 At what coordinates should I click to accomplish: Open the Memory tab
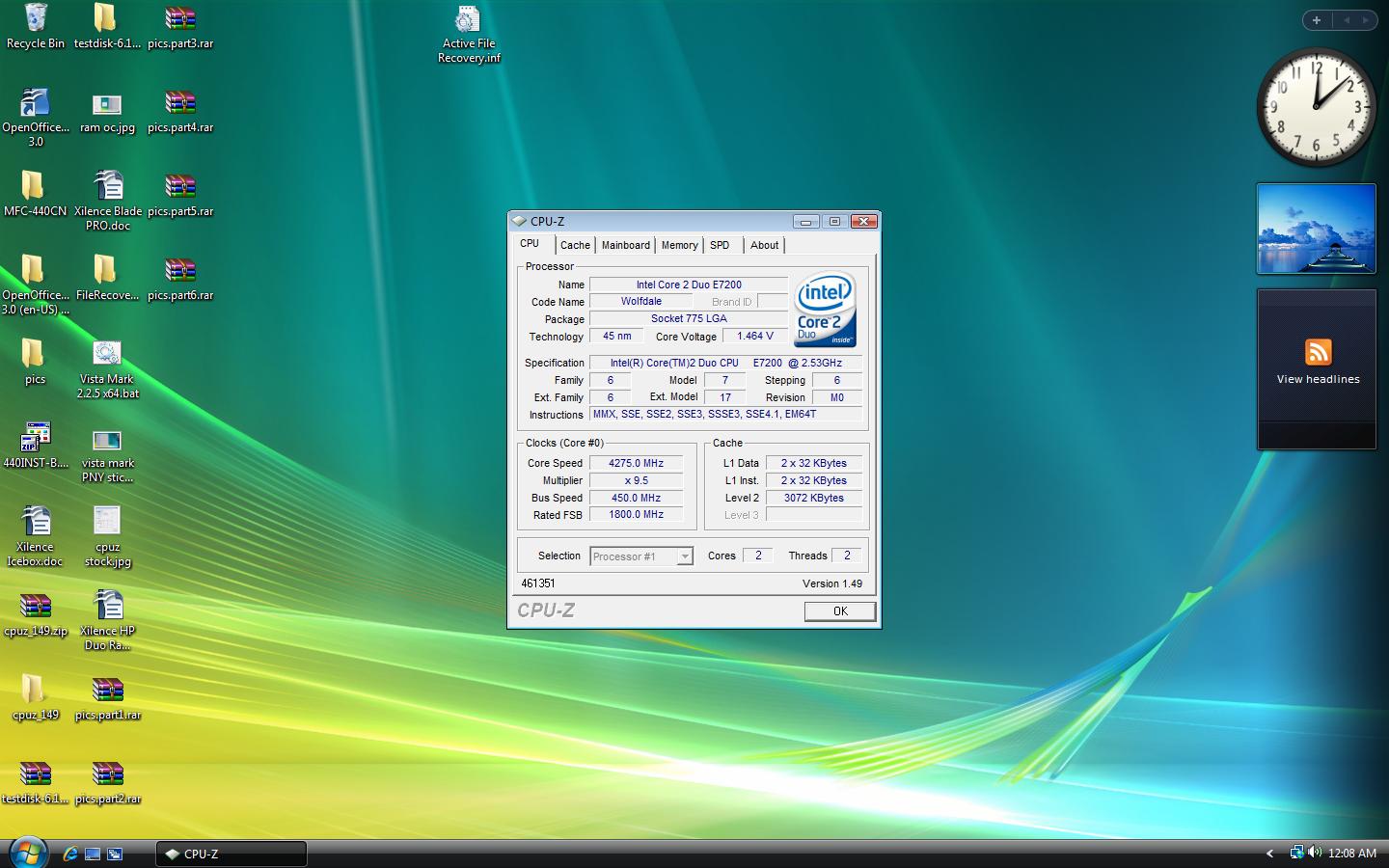[679, 245]
